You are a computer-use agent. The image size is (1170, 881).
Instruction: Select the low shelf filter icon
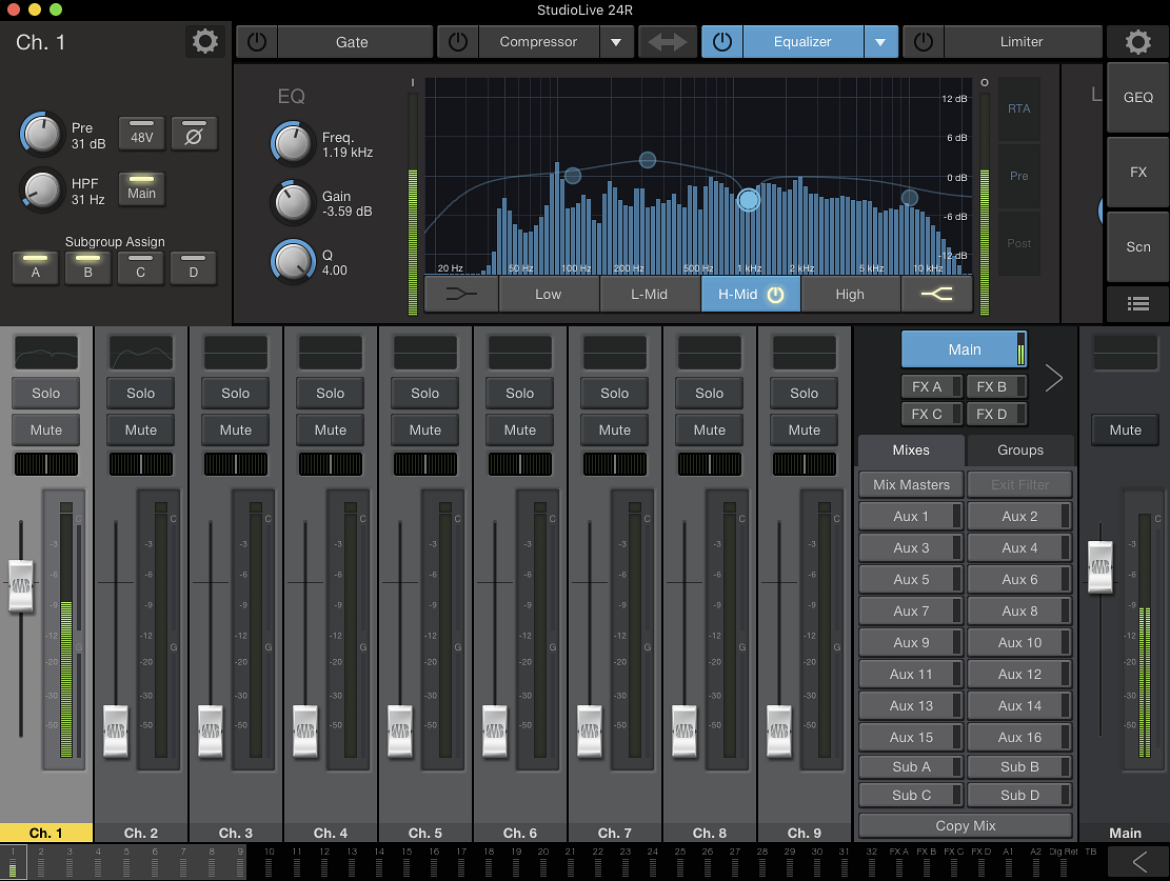click(461, 294)
